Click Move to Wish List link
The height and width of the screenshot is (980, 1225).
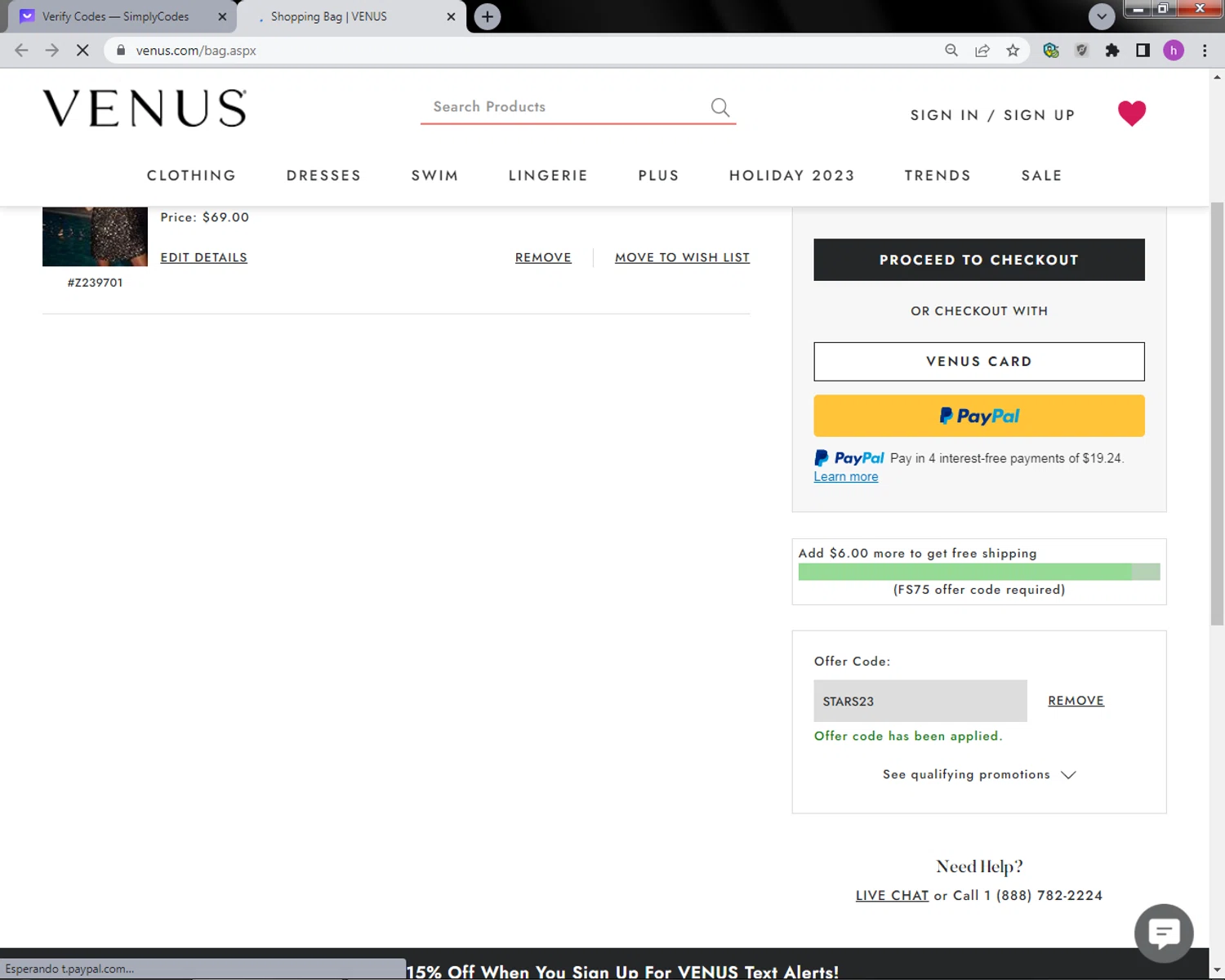(x=682, y=257)
